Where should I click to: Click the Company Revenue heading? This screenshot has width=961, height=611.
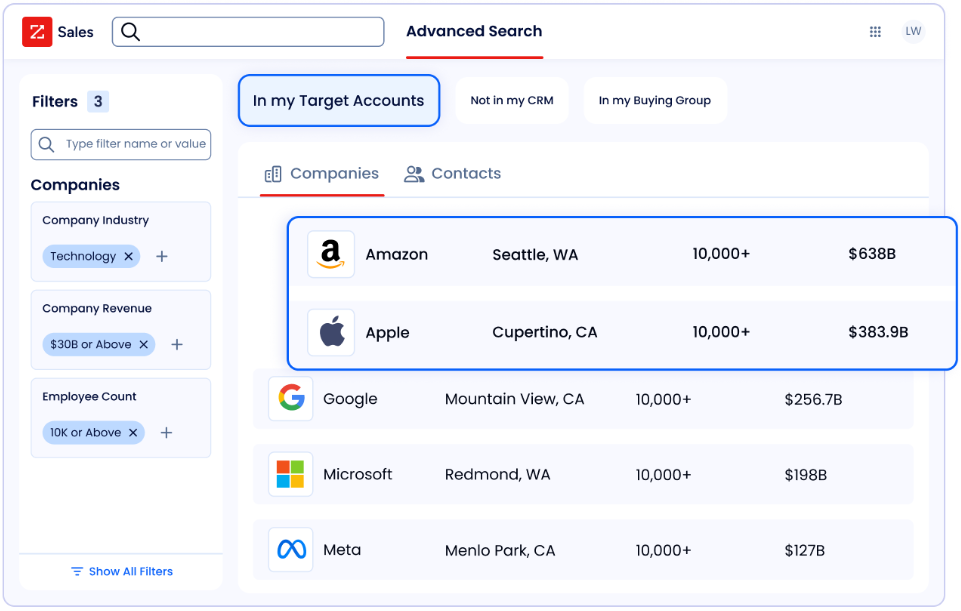(x=97, y=308)
